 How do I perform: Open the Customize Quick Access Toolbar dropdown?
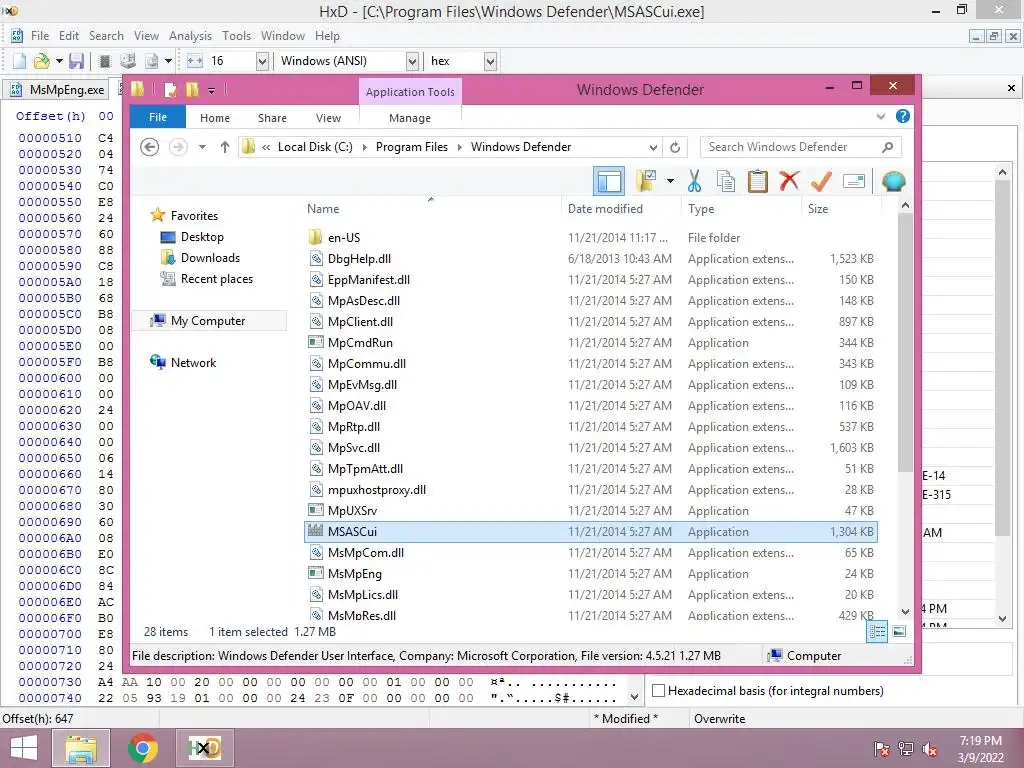(212, 90)
